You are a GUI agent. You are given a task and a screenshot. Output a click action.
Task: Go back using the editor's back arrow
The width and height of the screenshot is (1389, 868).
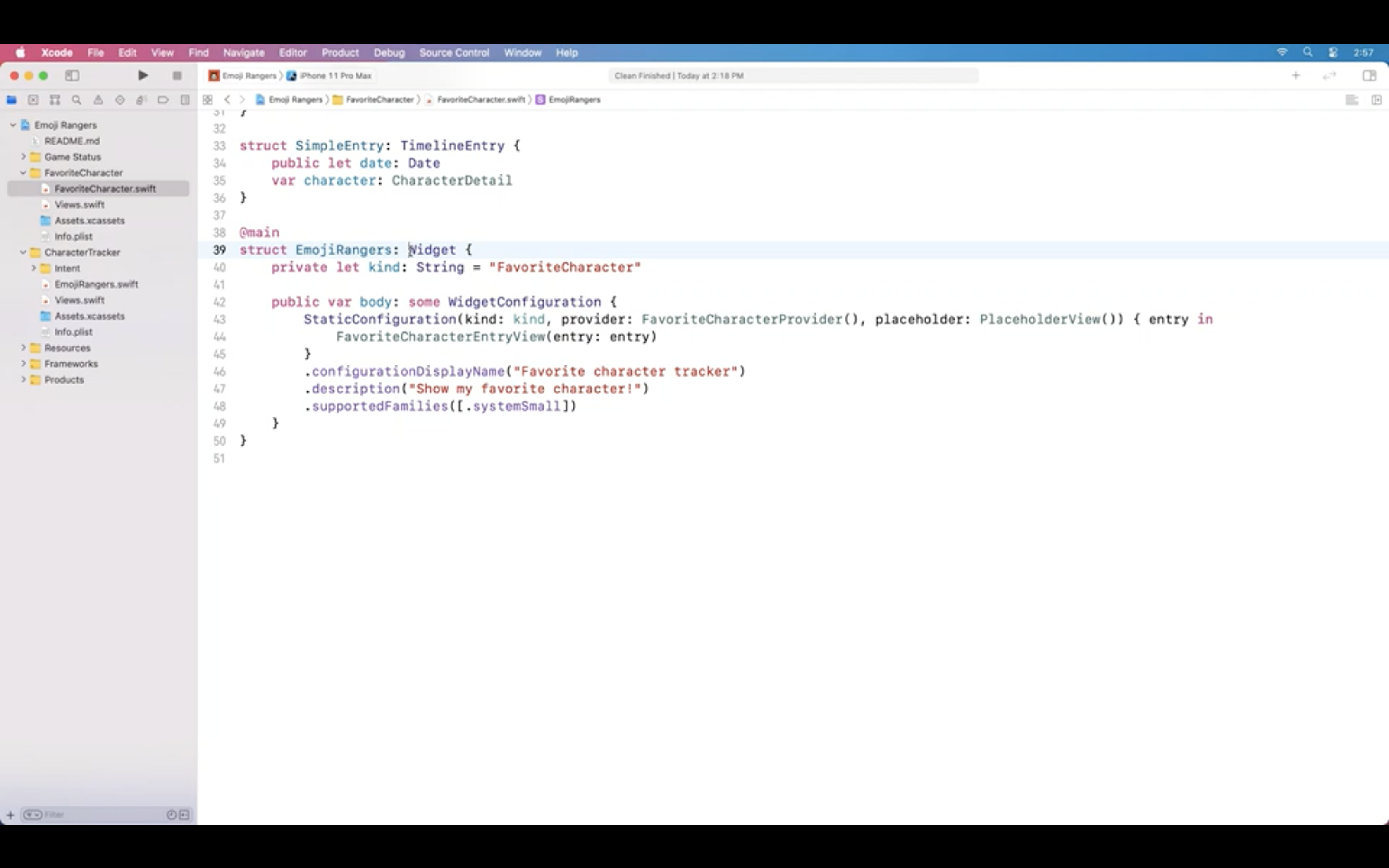(x=227, y=100)
